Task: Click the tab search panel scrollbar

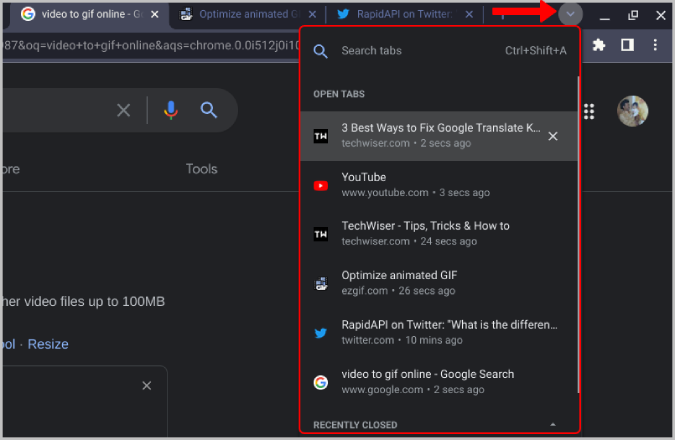Action: [x=578, y=235]
